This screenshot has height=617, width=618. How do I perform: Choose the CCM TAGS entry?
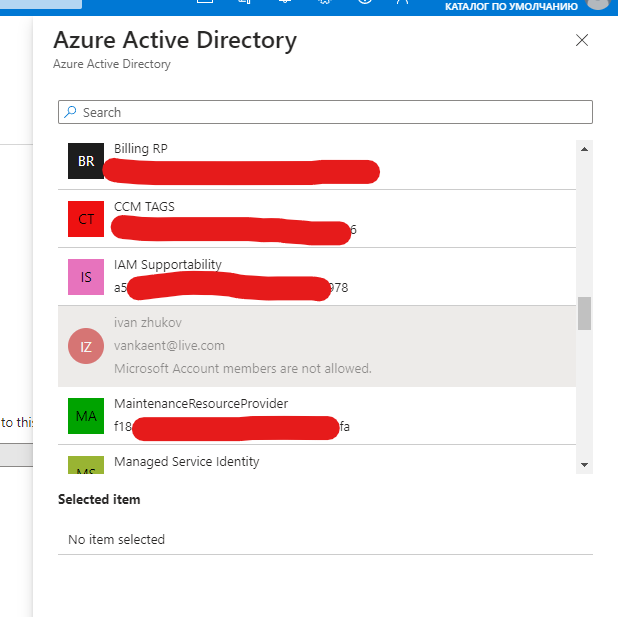click(x=317, y=219)
